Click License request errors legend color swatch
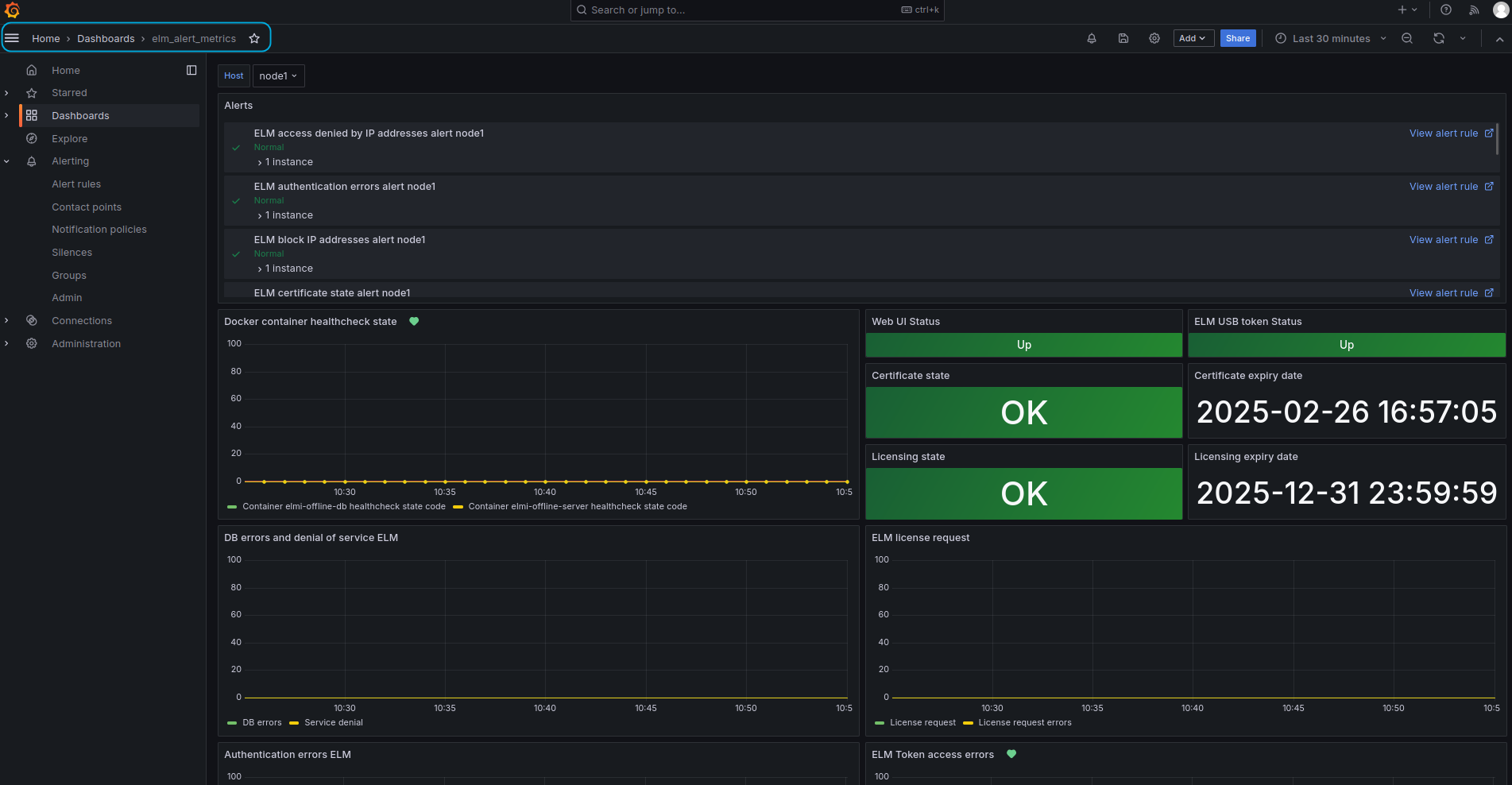This screenshot has height=785, width=1512. 968,723
